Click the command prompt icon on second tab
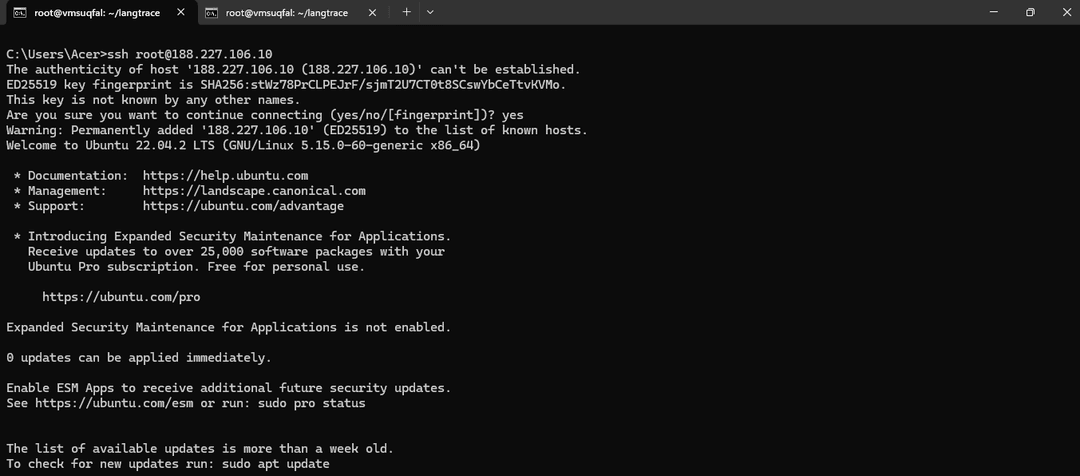 tap(211, 13)
